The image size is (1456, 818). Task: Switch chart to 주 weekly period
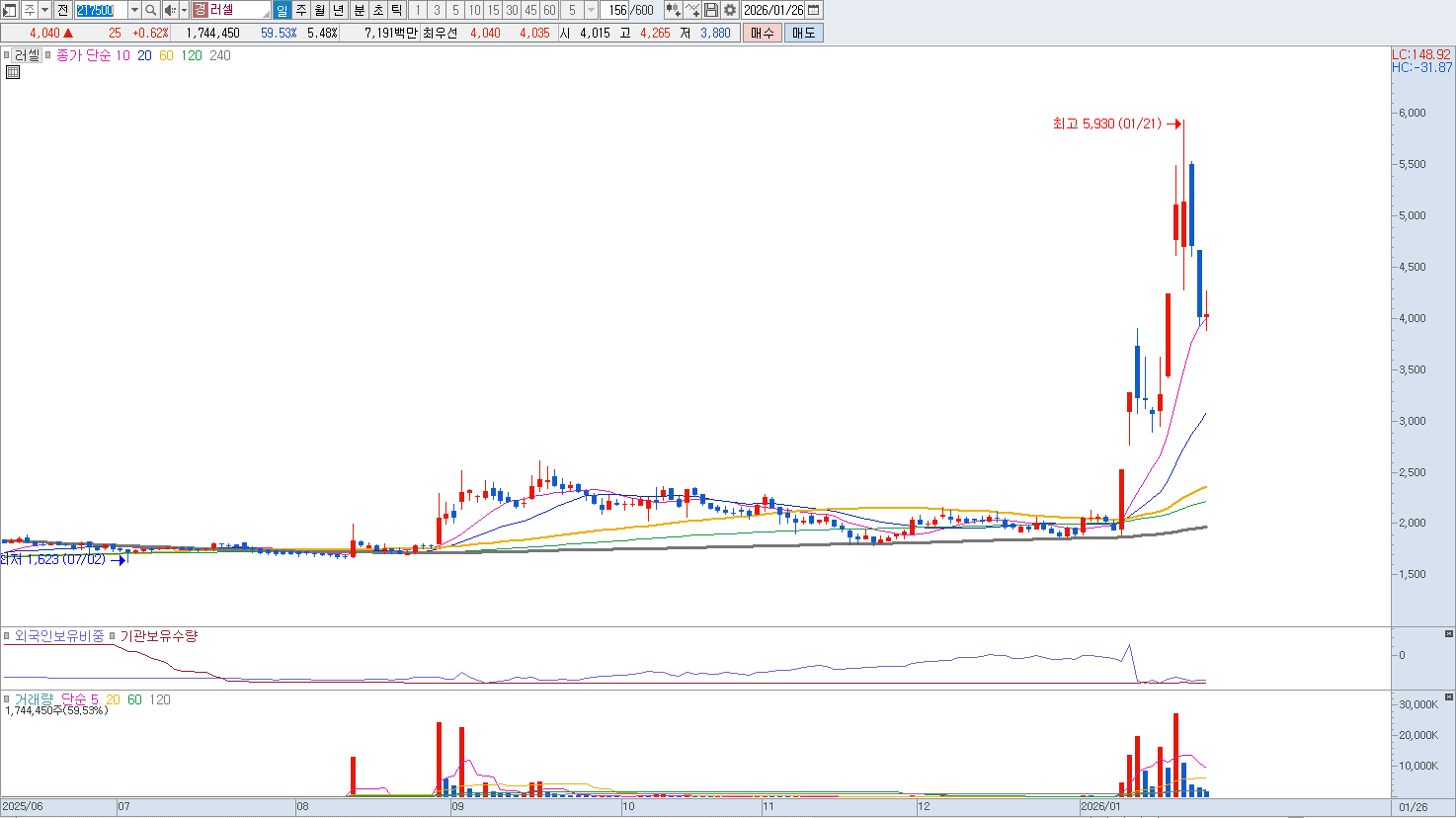click(301, 10)
